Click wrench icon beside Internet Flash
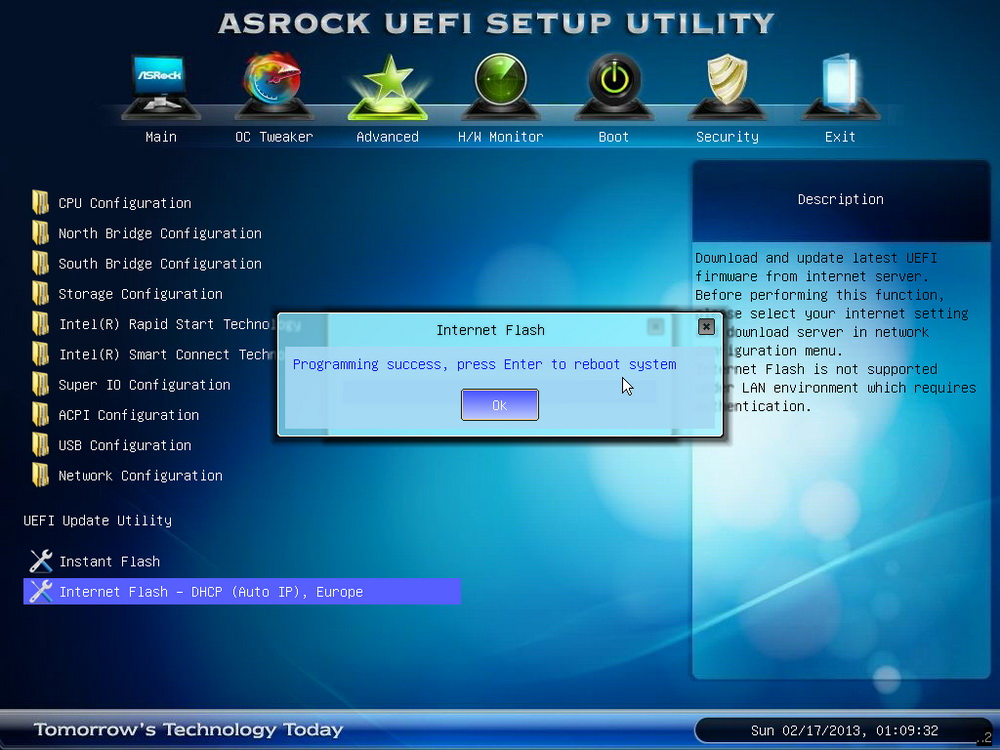This screenshot has height=750, width=1000. (x=41, y=591)
